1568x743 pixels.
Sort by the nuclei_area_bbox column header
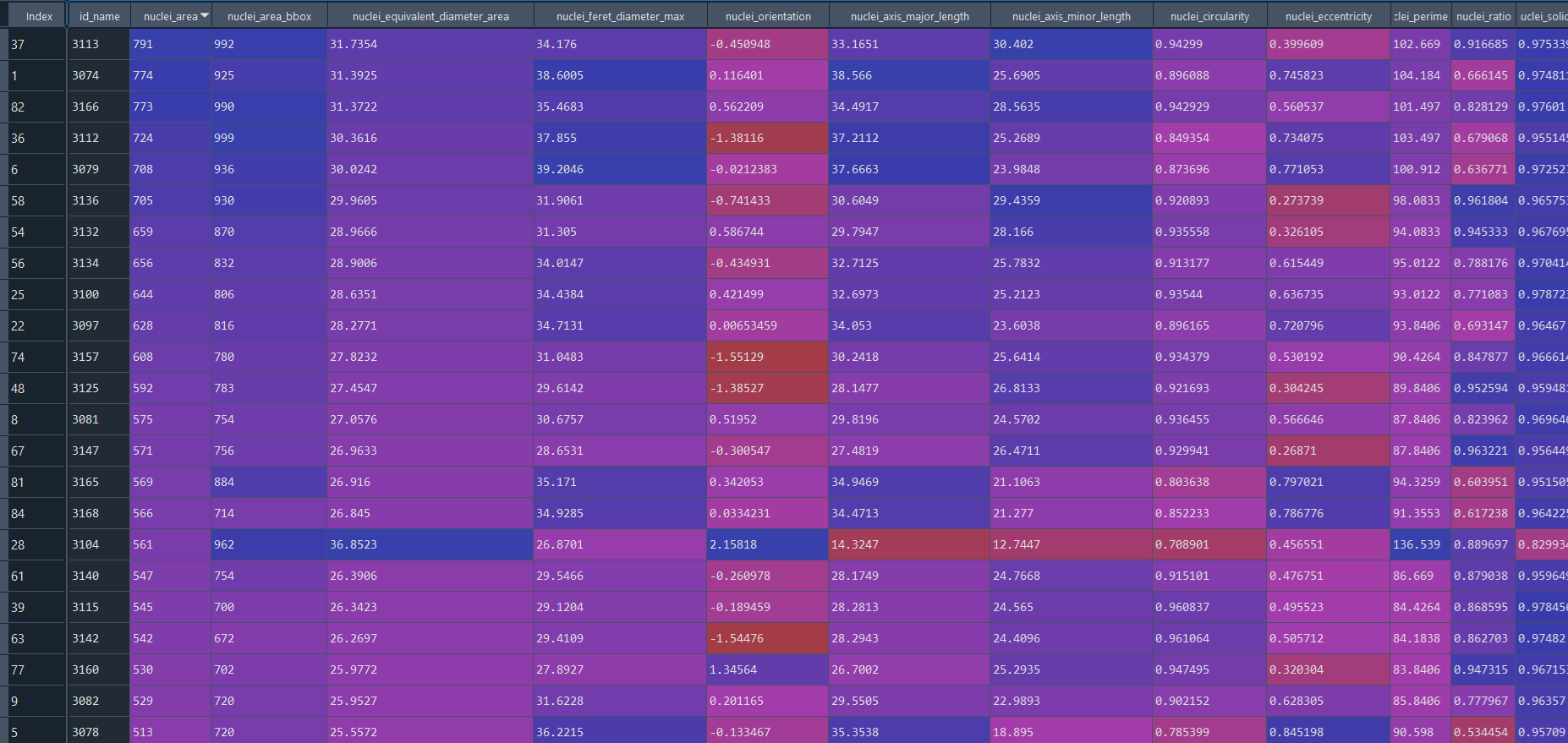point(269,16)
